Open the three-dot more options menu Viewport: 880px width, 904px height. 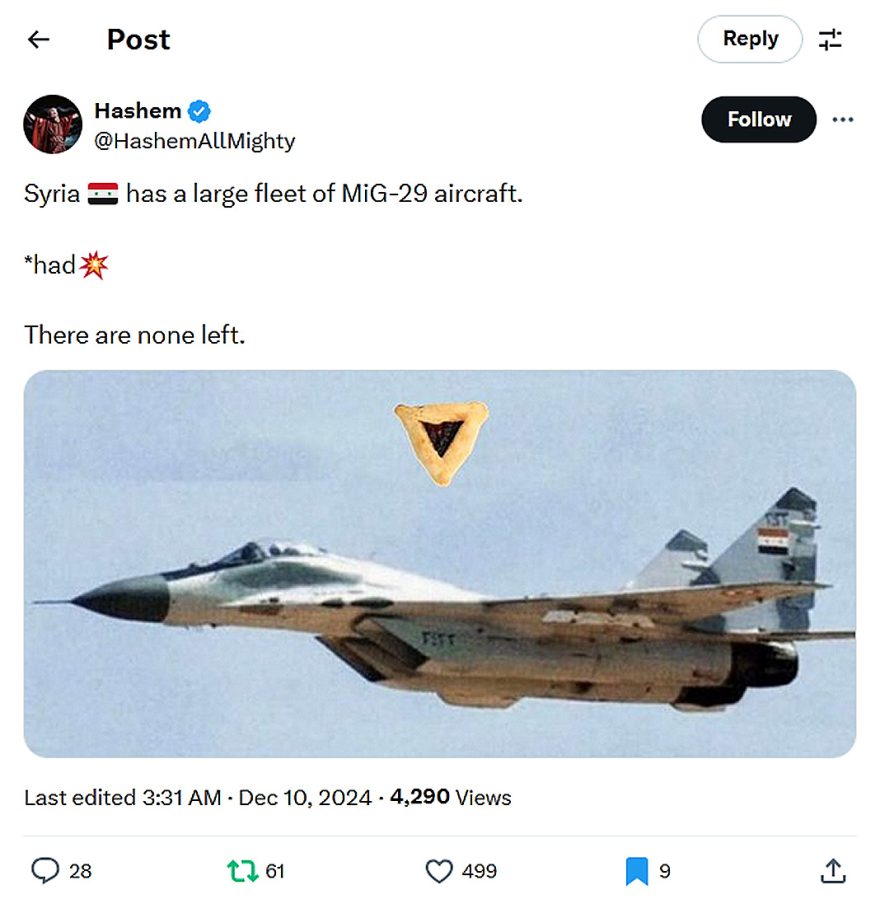pos(843,120)
